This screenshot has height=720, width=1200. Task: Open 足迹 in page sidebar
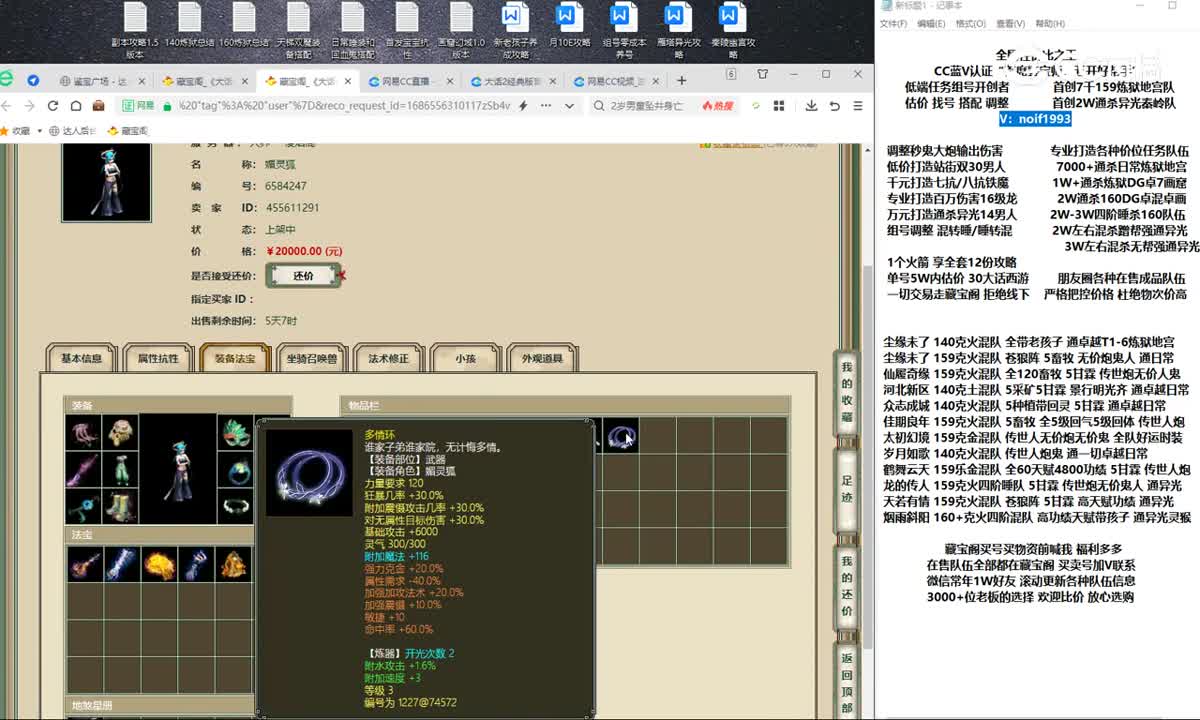point(847,491)
